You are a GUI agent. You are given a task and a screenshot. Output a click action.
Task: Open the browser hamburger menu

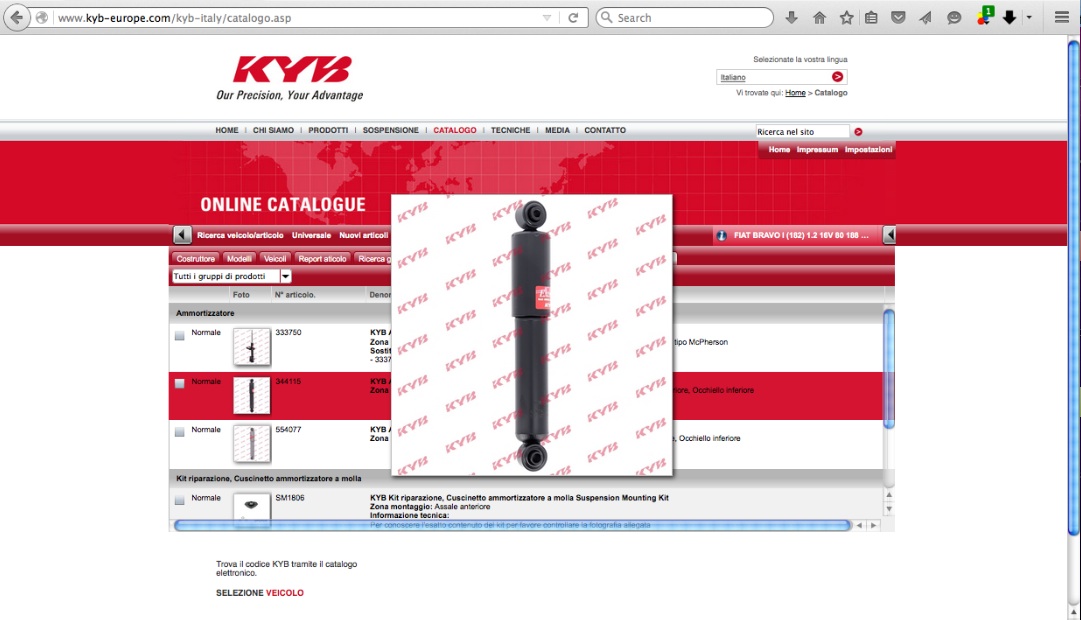pos(1062,18)
